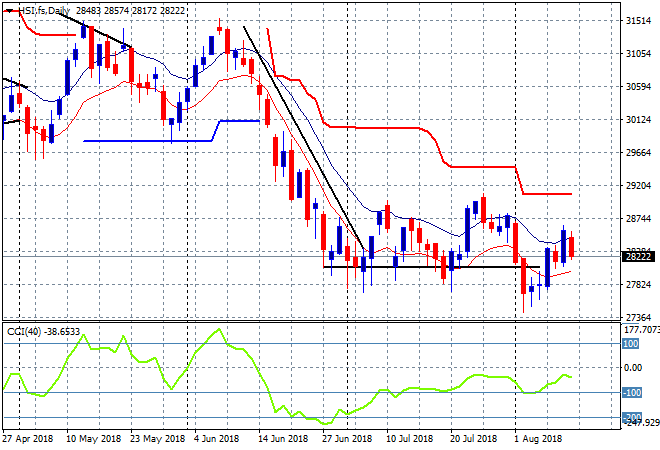
Task: Select the steep black downtrend line in June
Action: [x=304, y=139]
